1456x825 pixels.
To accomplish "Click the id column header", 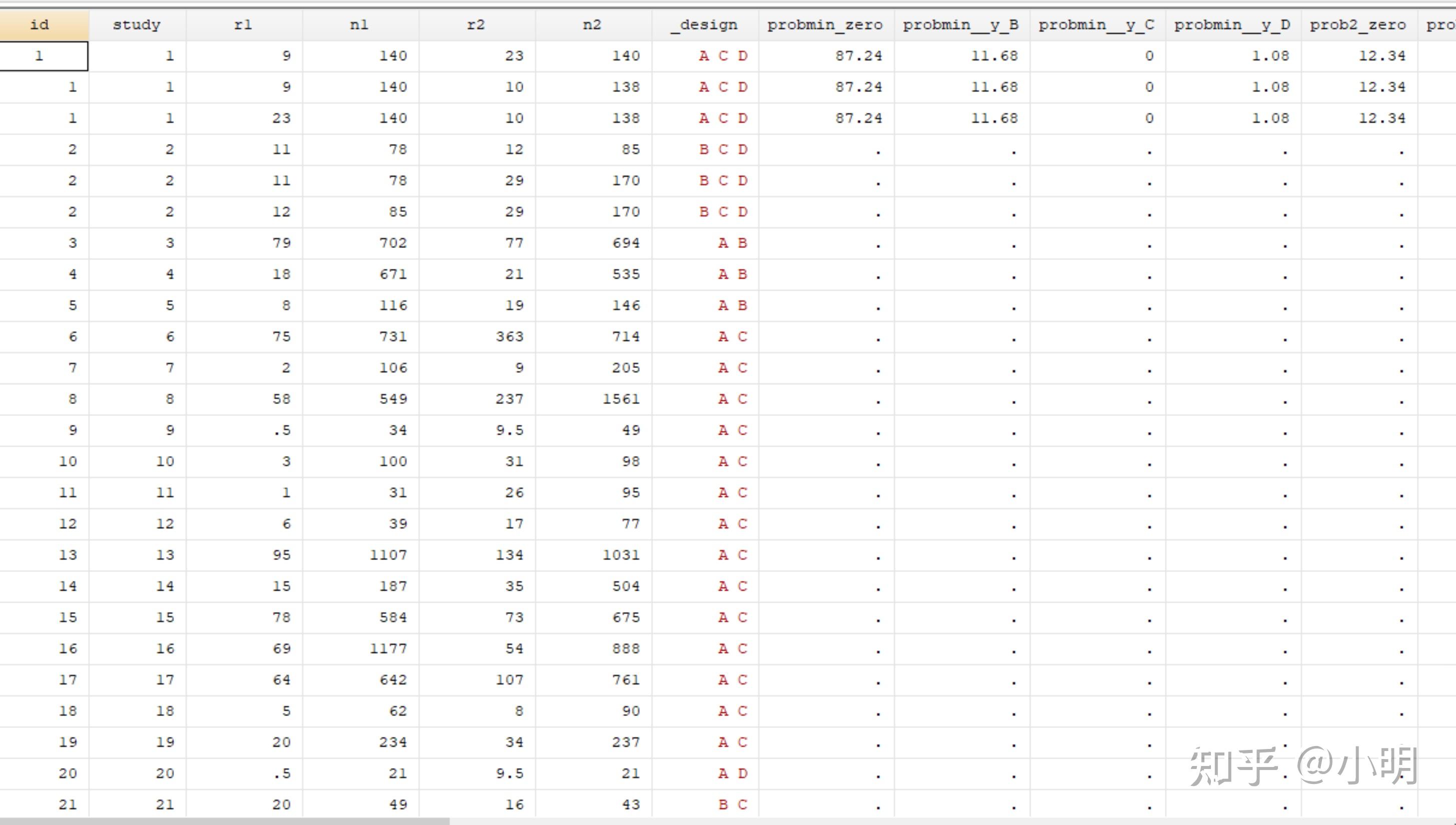I will point(40,25).
